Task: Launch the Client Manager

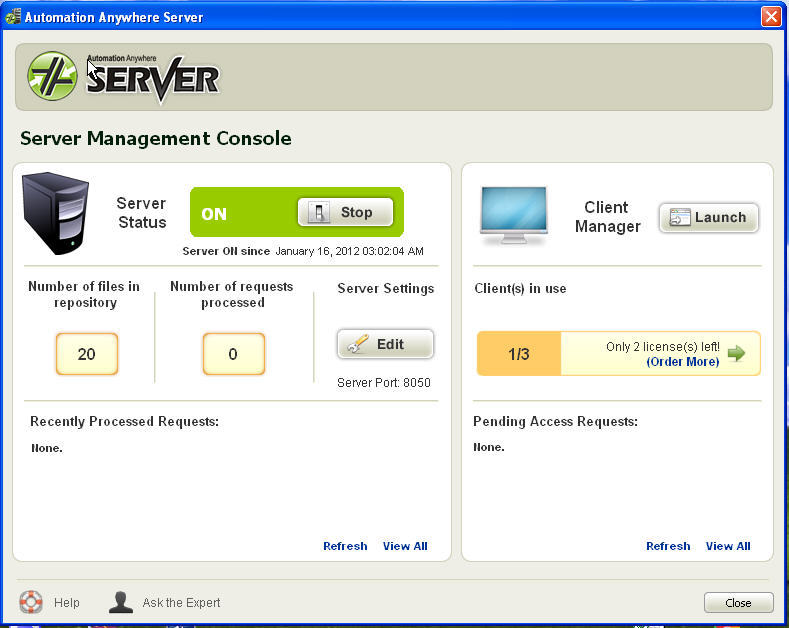Action: click(x=708, y=217)
